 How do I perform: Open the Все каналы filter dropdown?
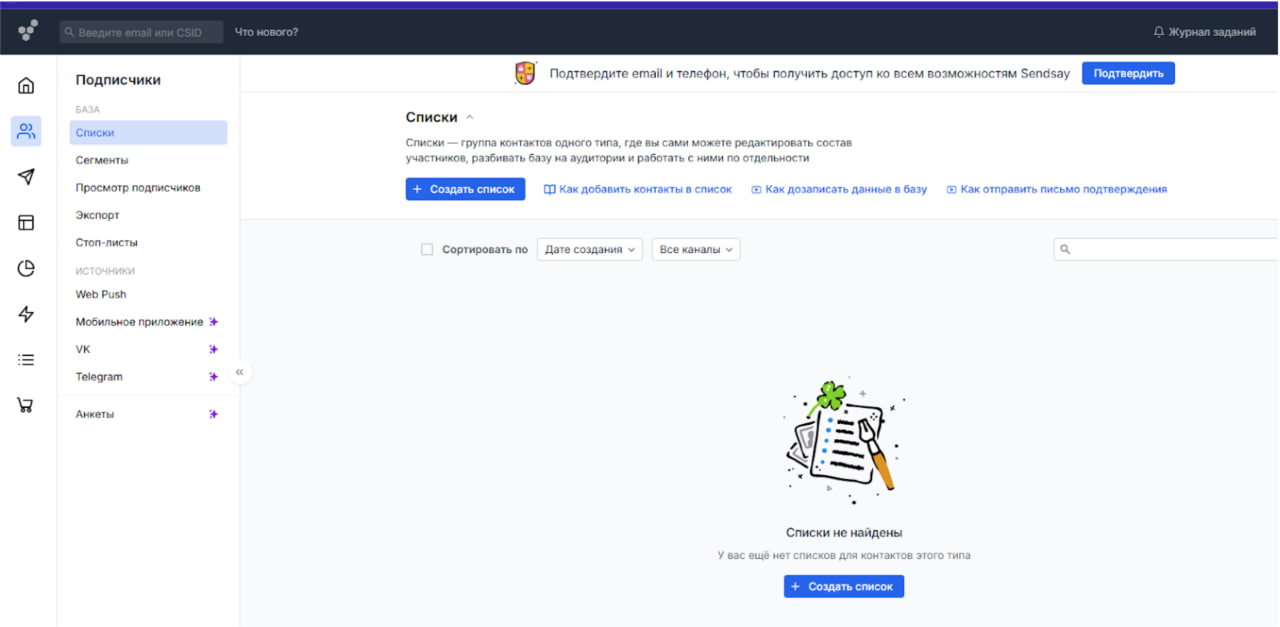pos(696,250)
